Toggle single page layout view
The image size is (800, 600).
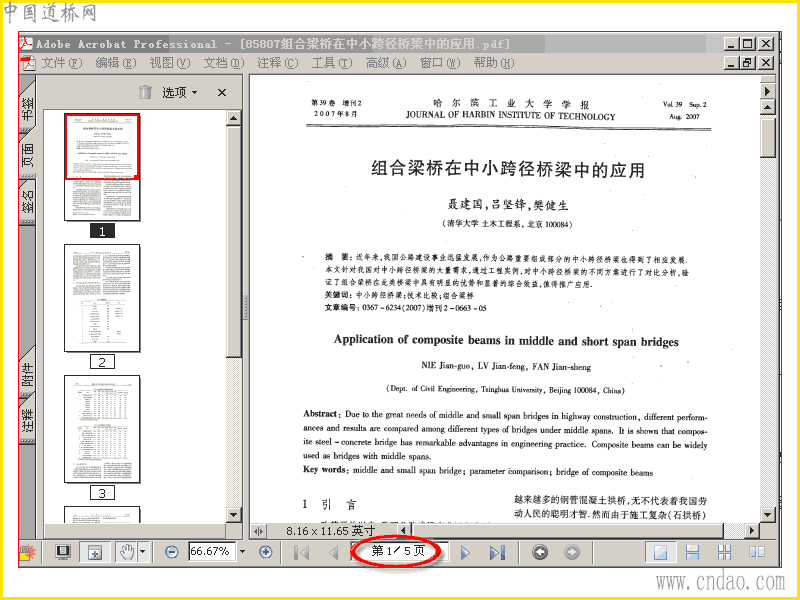[x=660, y=552]
